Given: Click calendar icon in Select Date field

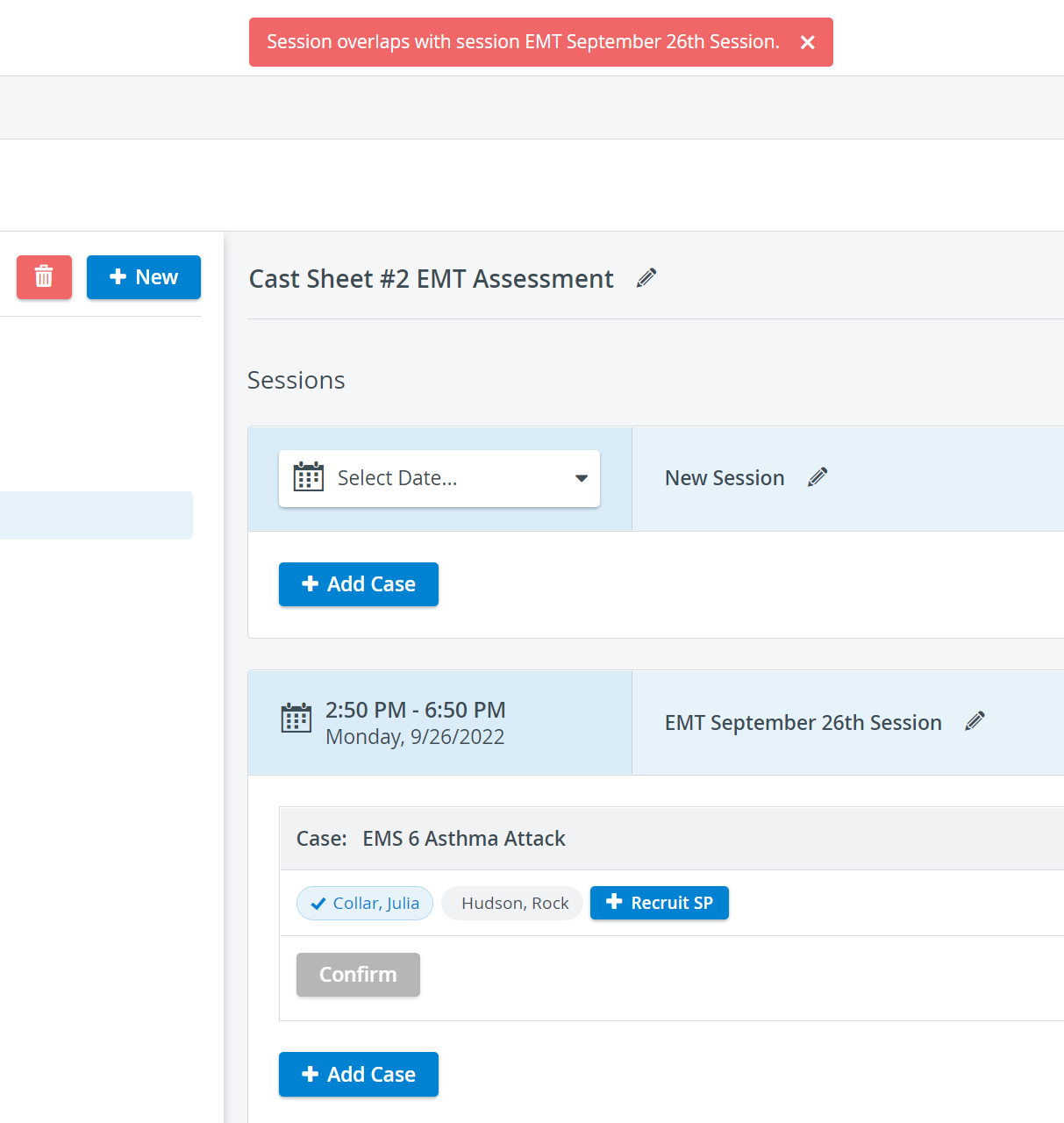Looking at the screenshot, I should point(309,477).
